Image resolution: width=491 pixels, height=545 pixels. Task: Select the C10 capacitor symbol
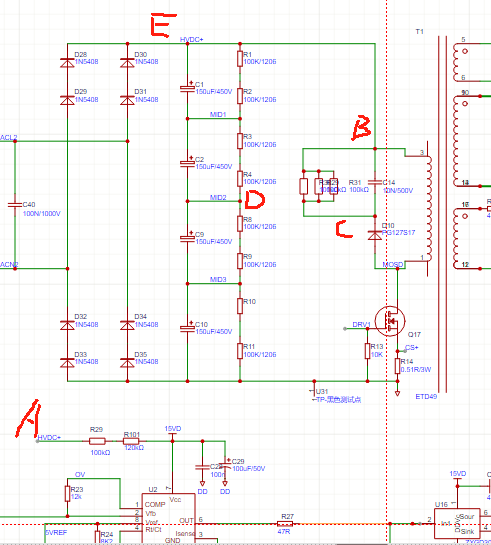187,328
